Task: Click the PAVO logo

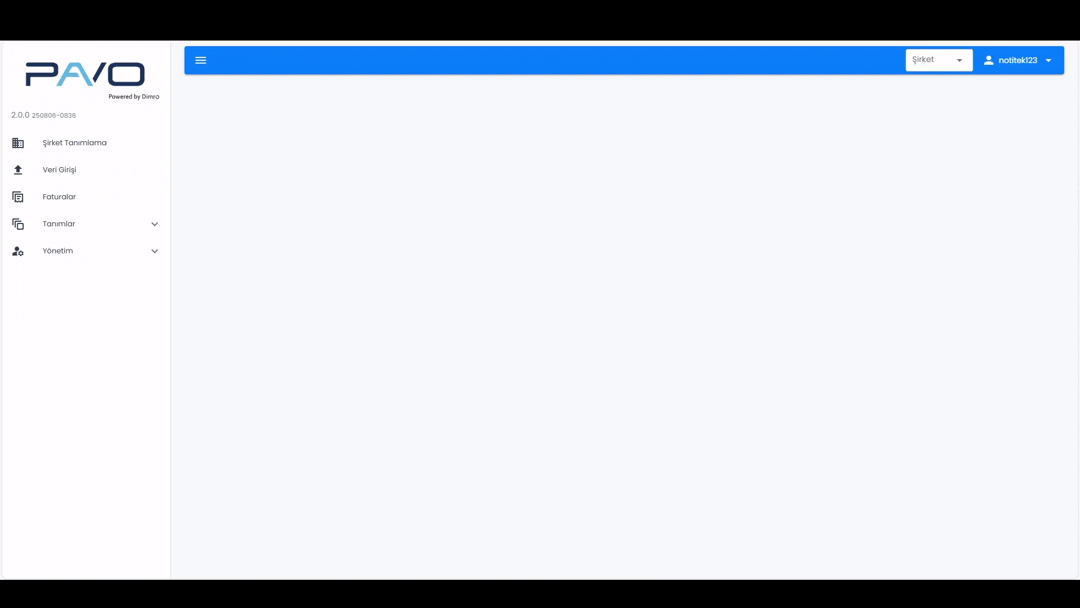Action: click(85, 74)
